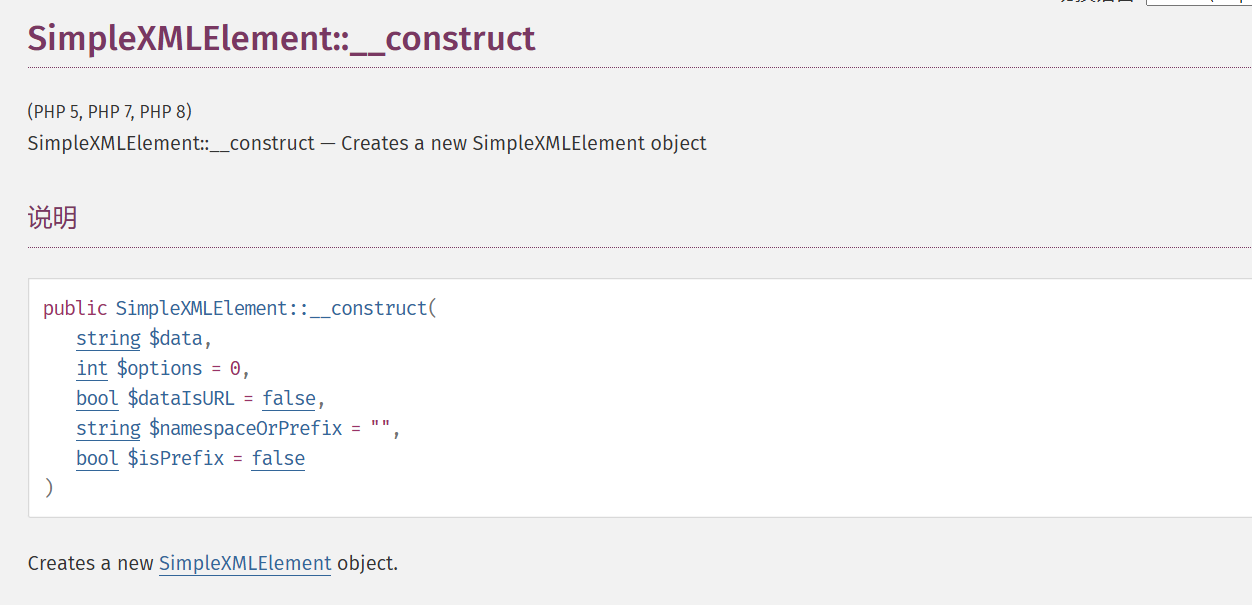This screenshot has width=1252, height=605.
Task: Open the bool type link before $isPrefix
Action: pyautogui.click(x=97, y=458)
